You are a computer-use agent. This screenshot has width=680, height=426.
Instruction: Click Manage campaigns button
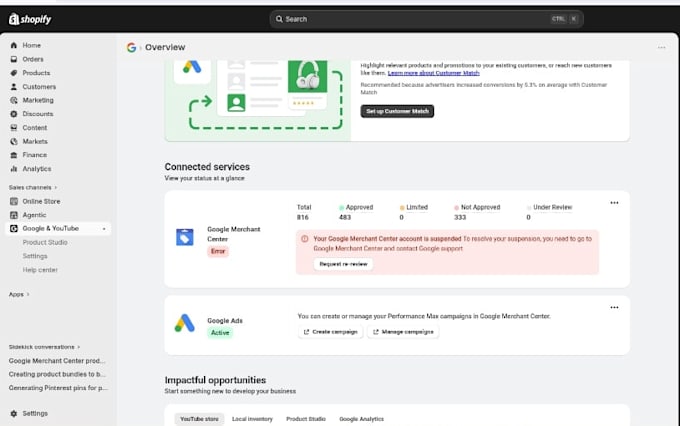403,332
